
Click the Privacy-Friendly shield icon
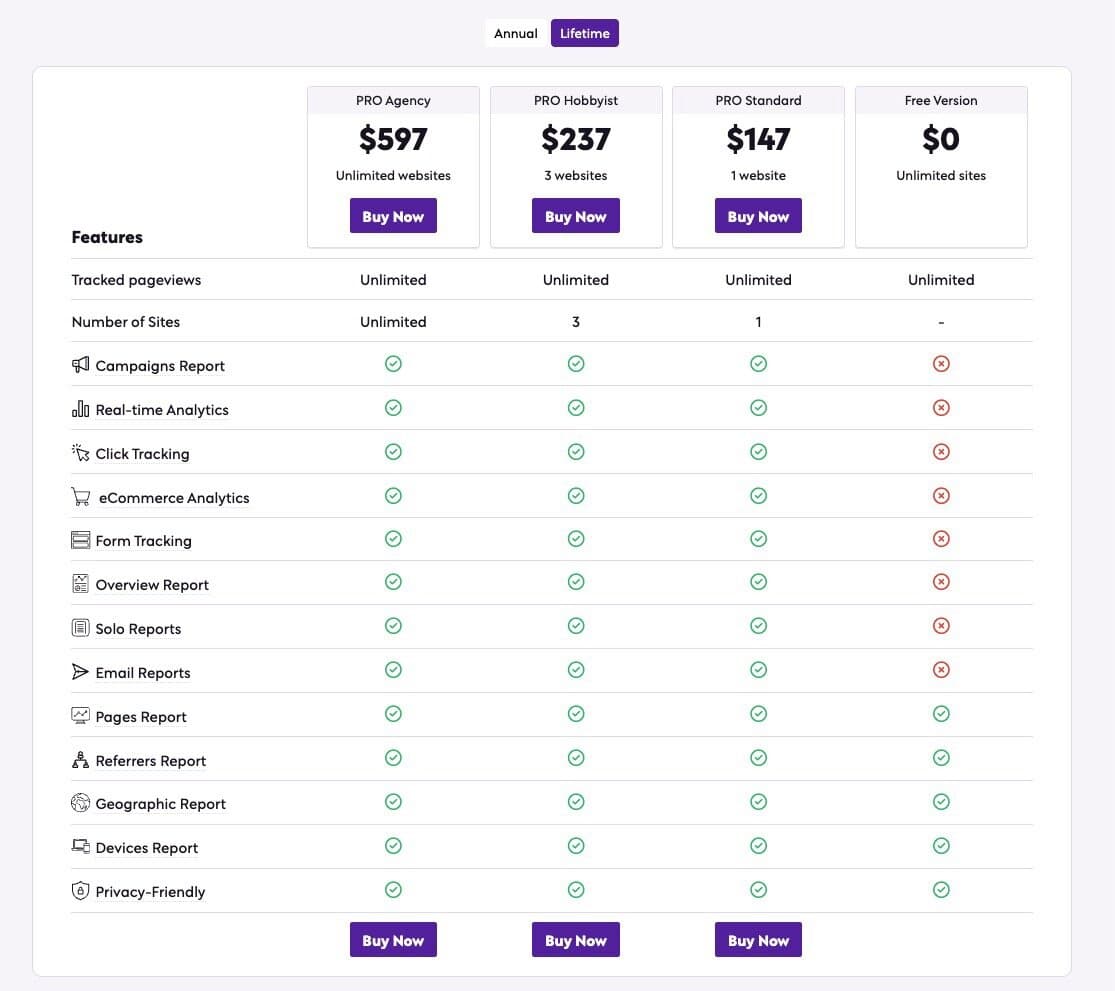coord(81,891)
